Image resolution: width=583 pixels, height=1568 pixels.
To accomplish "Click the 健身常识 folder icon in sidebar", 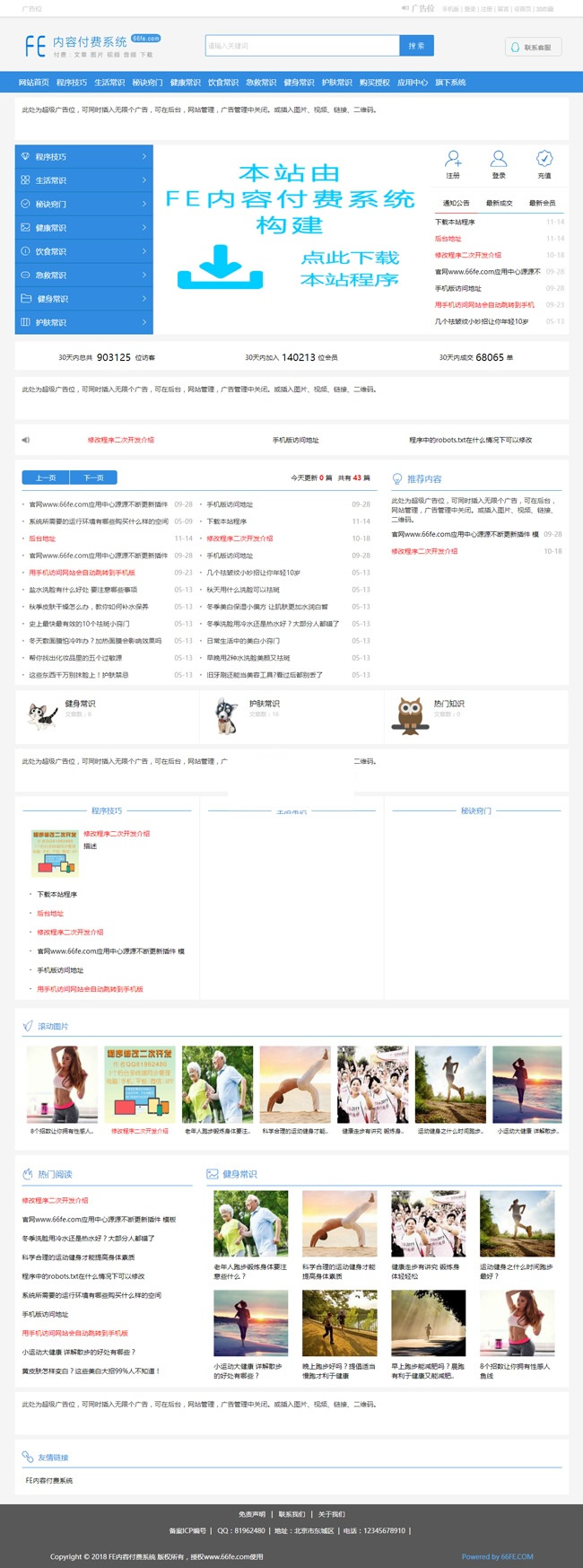I will click(x=25, y=298).
